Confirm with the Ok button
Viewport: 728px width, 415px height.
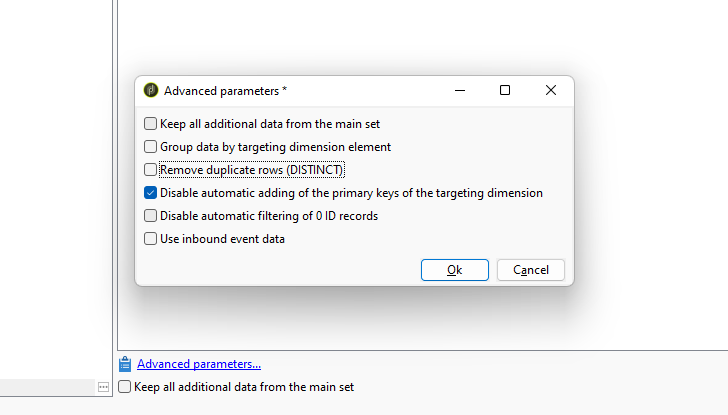pyautogui.click(x=455, y=270)
